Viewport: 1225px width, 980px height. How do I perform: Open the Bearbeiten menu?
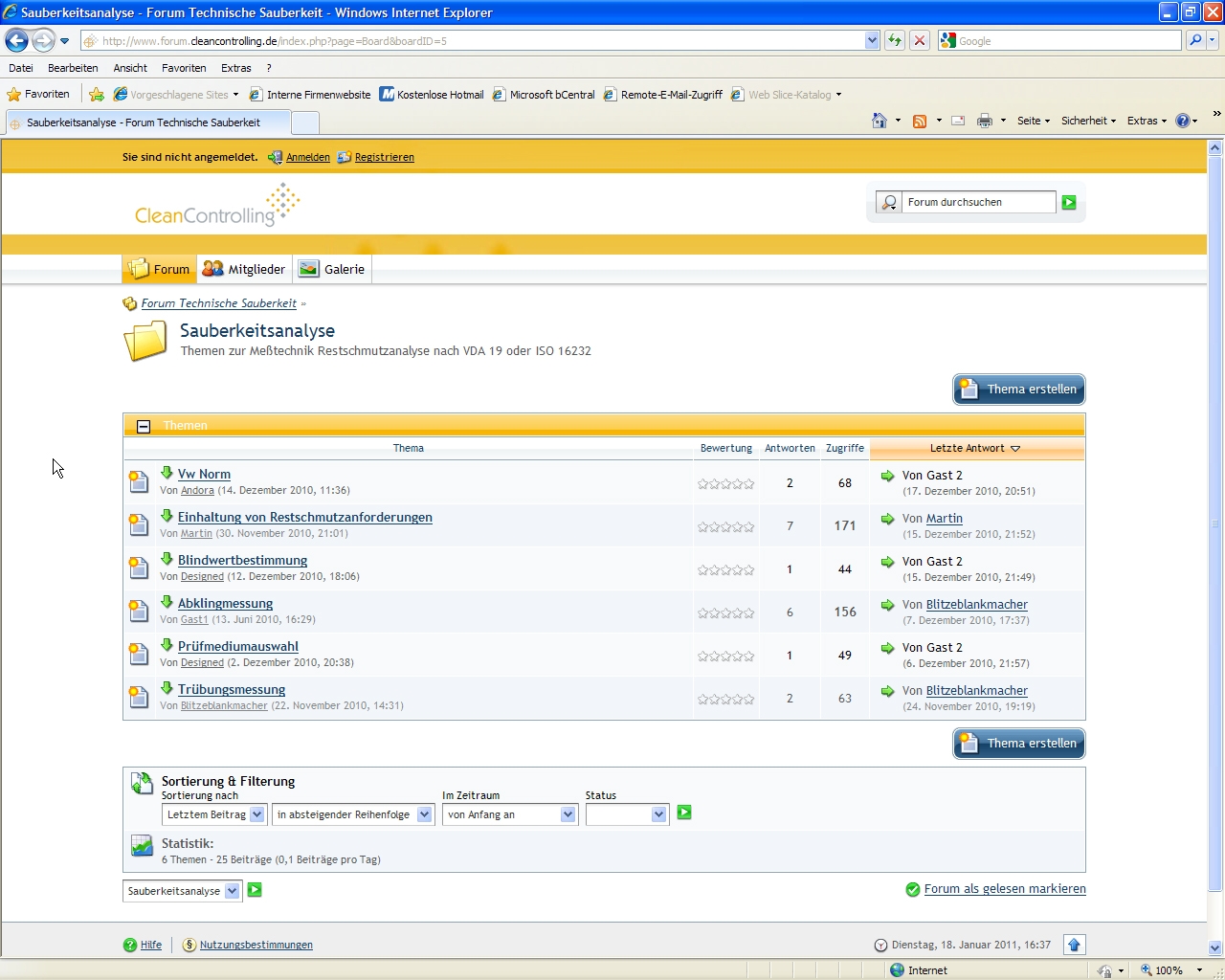[73, 68]
